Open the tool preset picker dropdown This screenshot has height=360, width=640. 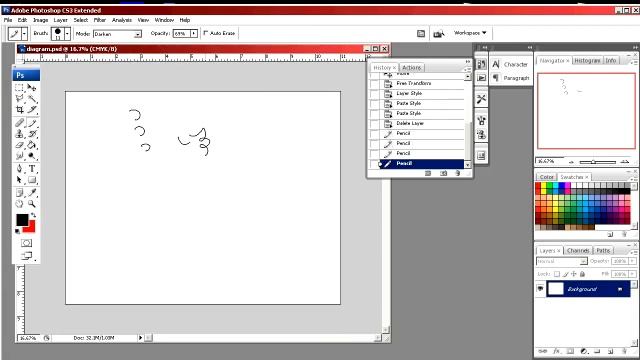pyautogui.click(x=24, y=33)
